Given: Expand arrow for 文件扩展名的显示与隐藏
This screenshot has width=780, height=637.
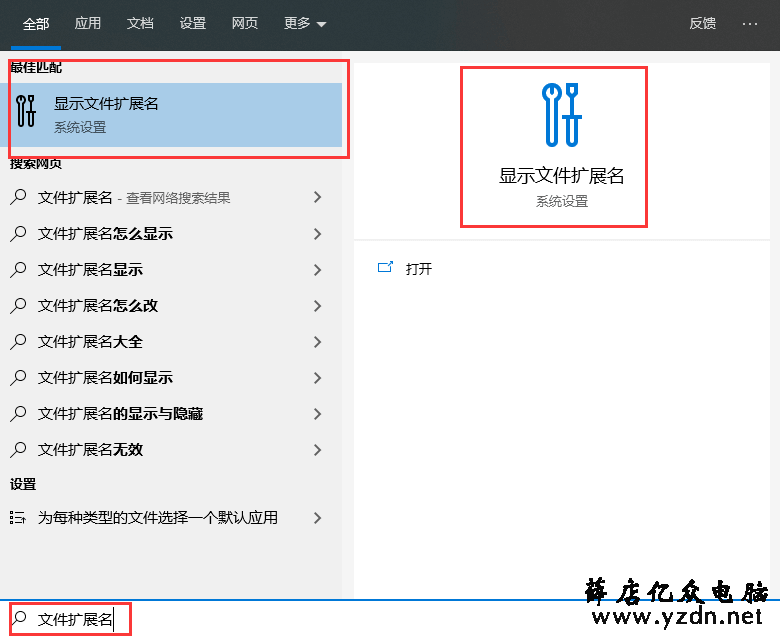Looking at the screenshot, I should tap(317, 414).
